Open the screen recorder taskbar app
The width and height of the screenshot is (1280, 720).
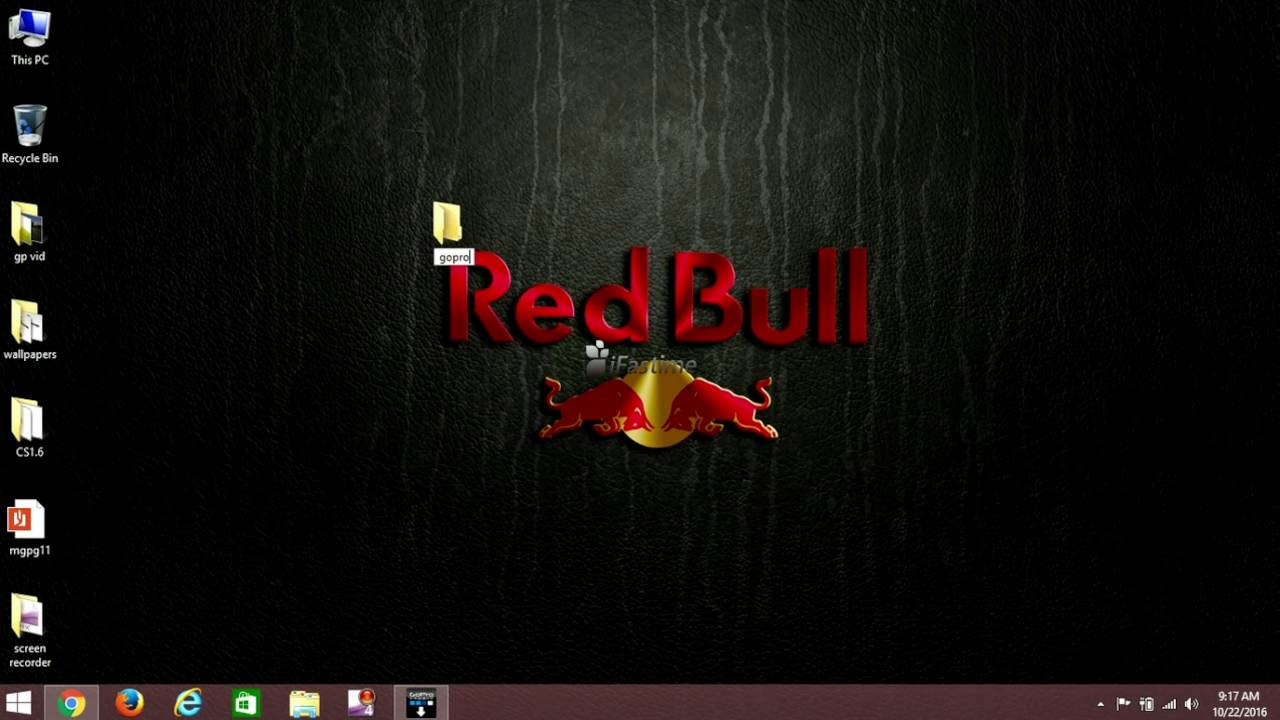point(362,703)
